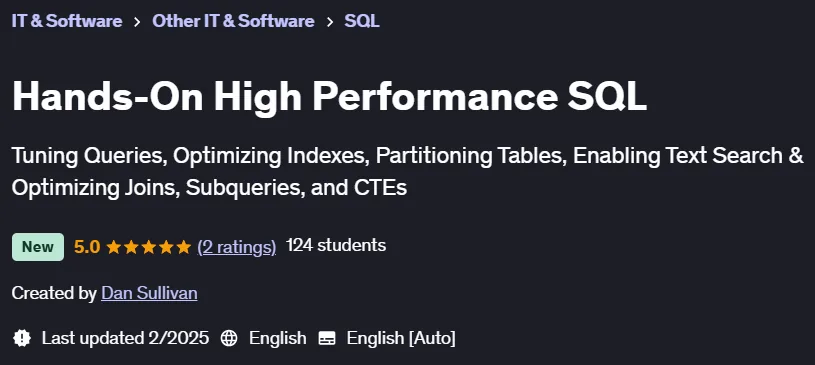Viewport: 815px width, 365px height.
Task: Click the middle third rating star
Action: pyautogui.click(x=149, y=247)
